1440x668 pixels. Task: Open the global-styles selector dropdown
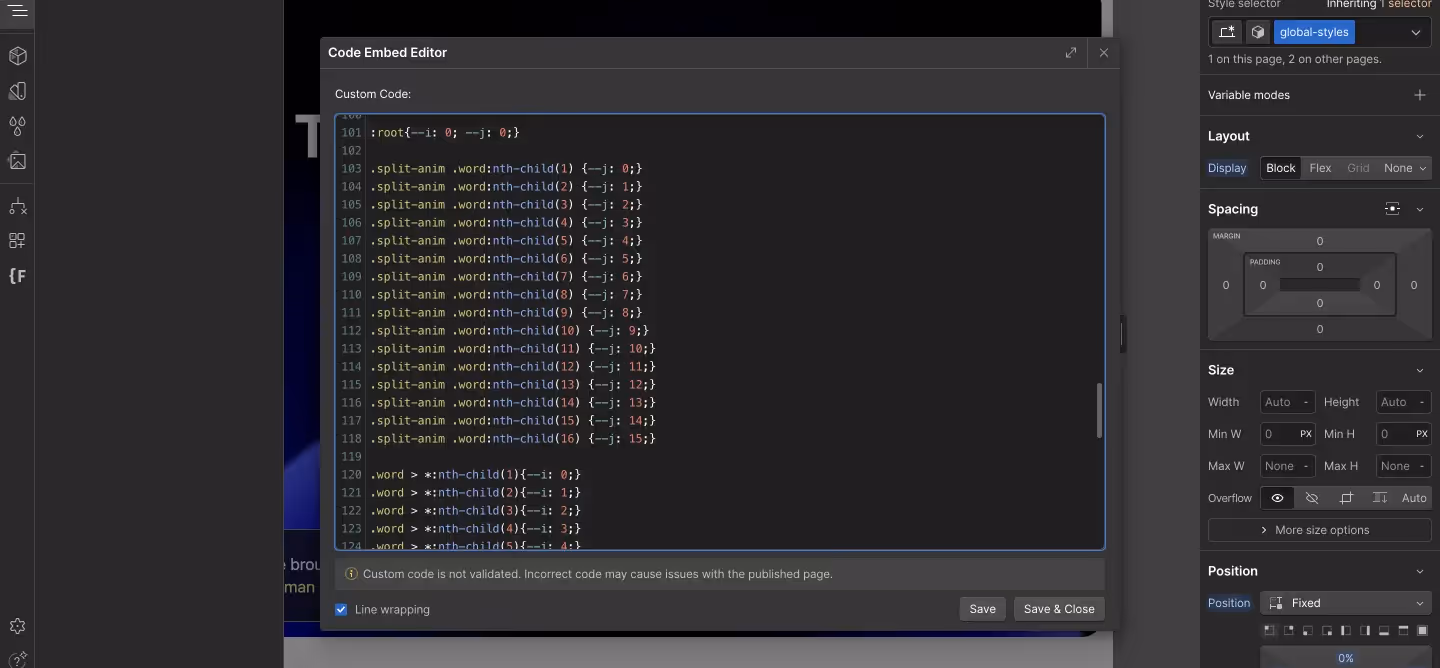point(1416,31)
